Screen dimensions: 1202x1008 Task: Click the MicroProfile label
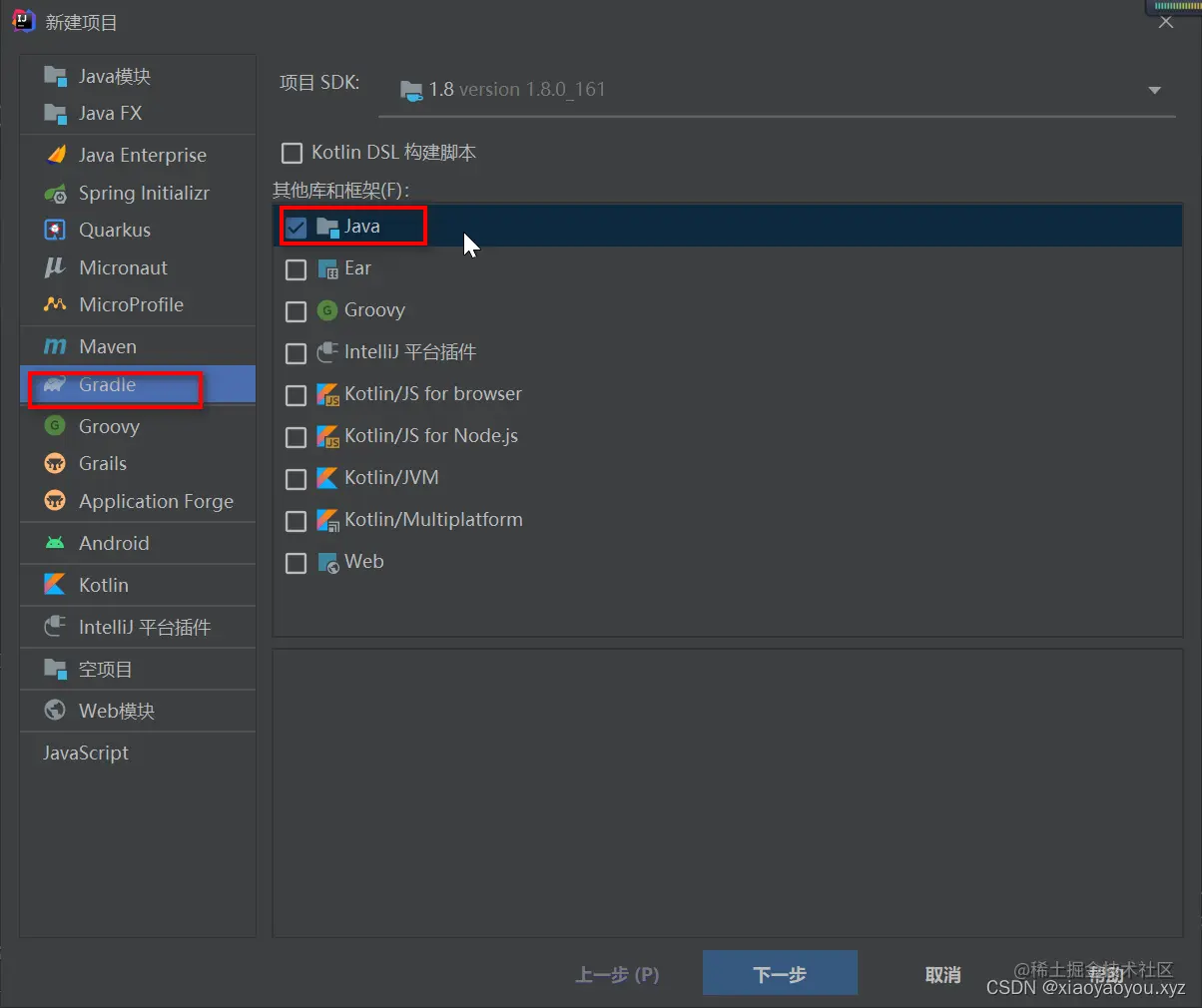point(131,304)
